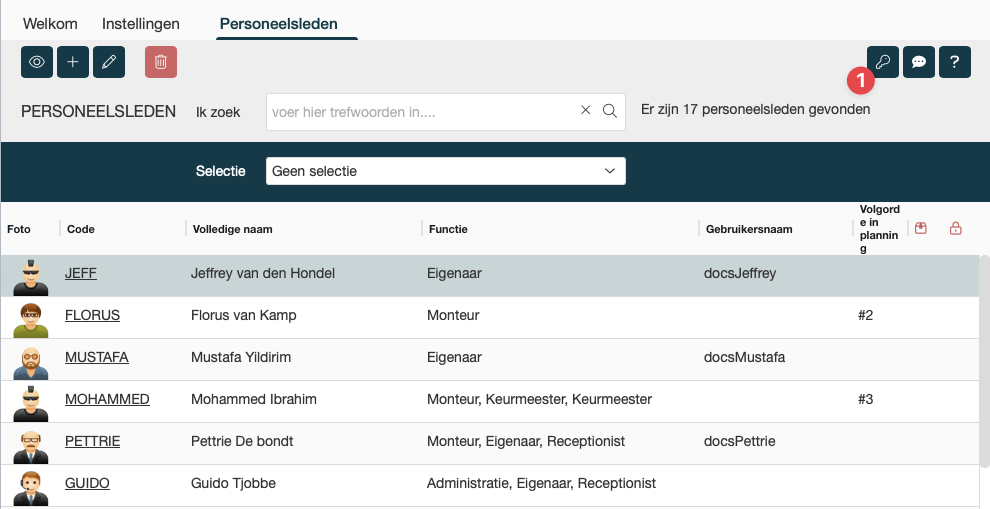Switch to the Welkom tab
This screenshot has width=990, height=509.
click(50, 23)
